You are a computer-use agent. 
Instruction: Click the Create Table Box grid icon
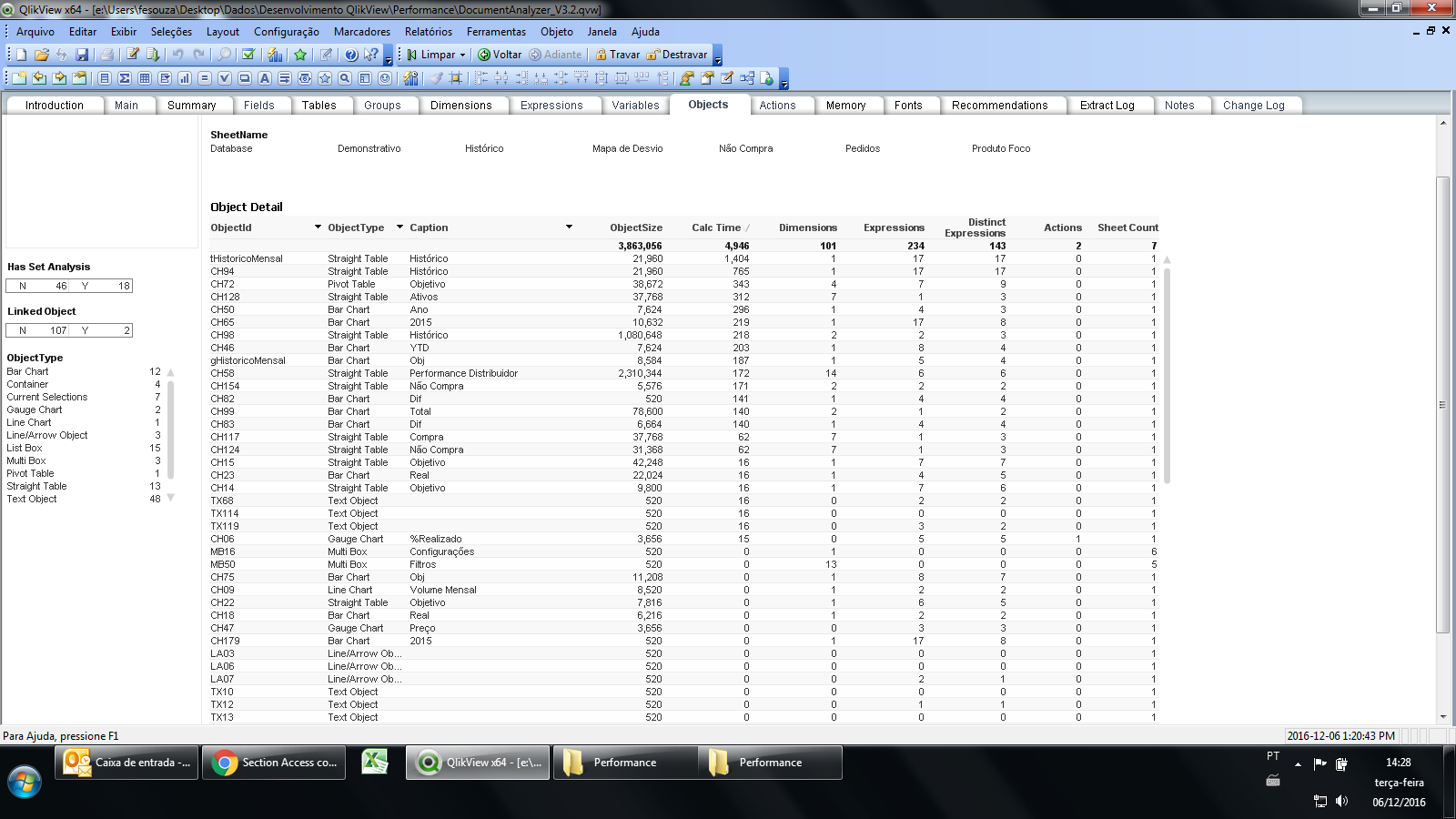pos(145,78)
